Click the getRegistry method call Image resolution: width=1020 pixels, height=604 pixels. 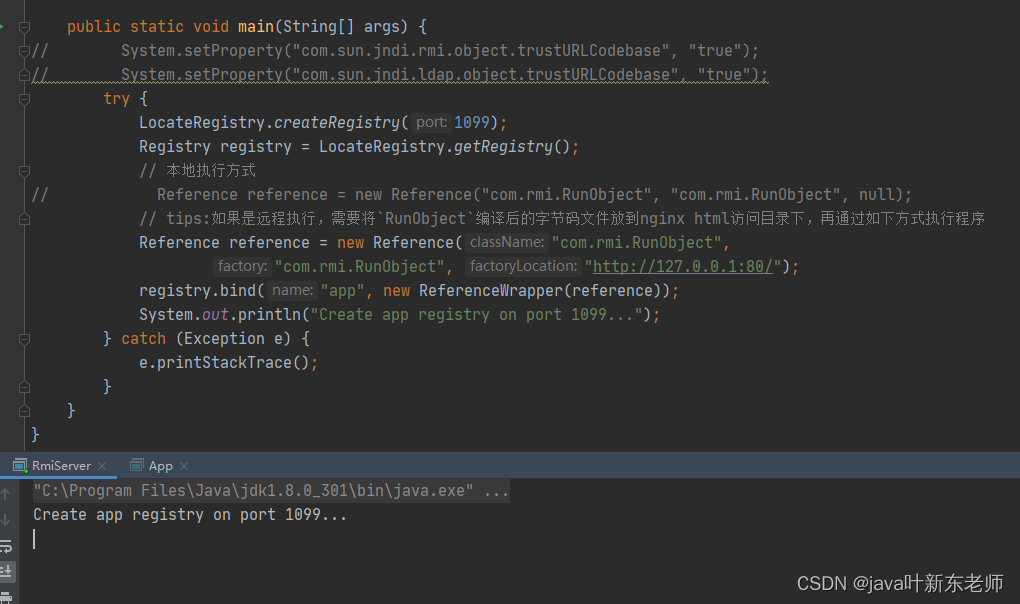[503, 147]
